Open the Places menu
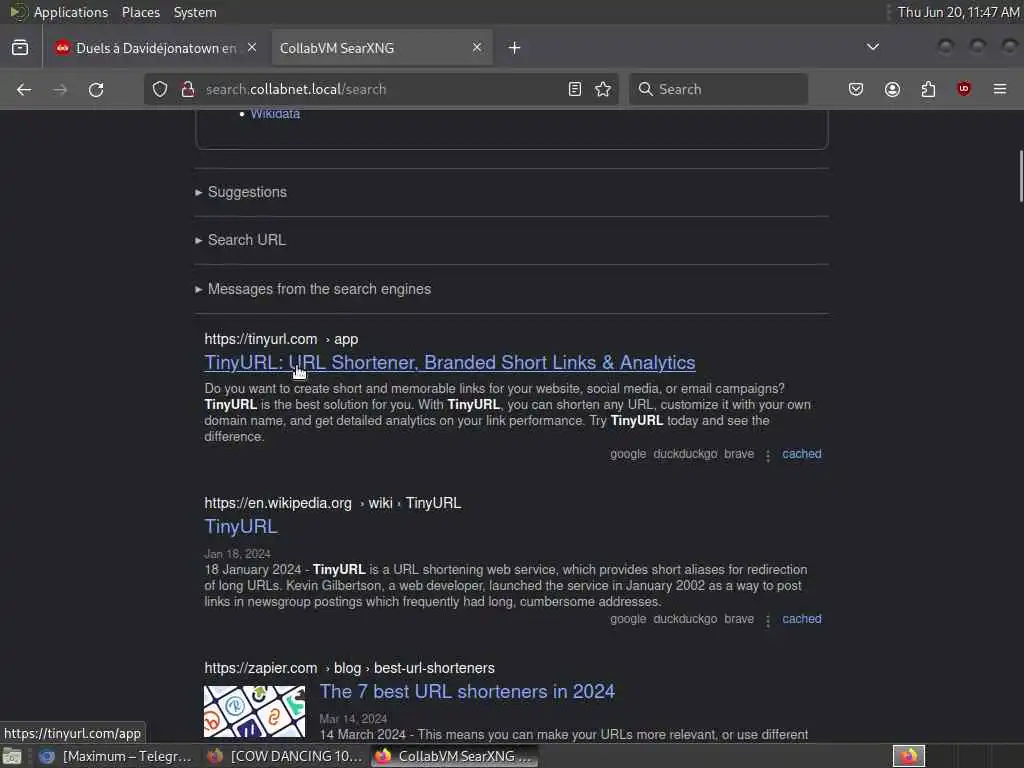The height and width of the screenshot is (768, 1024). click(x=140, y=12)
